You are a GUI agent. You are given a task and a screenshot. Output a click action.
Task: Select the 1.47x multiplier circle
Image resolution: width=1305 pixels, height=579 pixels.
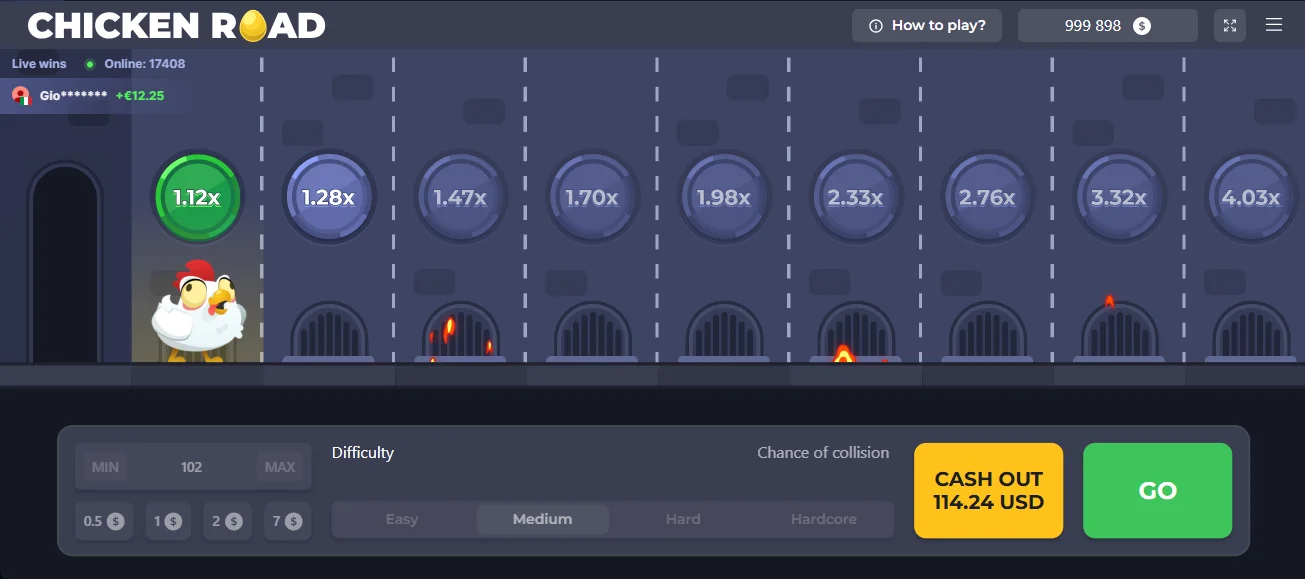[x=460, y=197]
